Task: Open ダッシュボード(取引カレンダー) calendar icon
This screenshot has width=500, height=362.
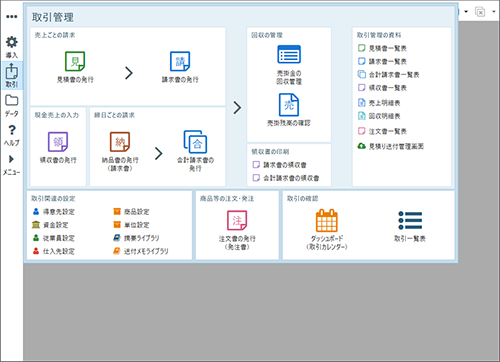Action: pos(327,220)
